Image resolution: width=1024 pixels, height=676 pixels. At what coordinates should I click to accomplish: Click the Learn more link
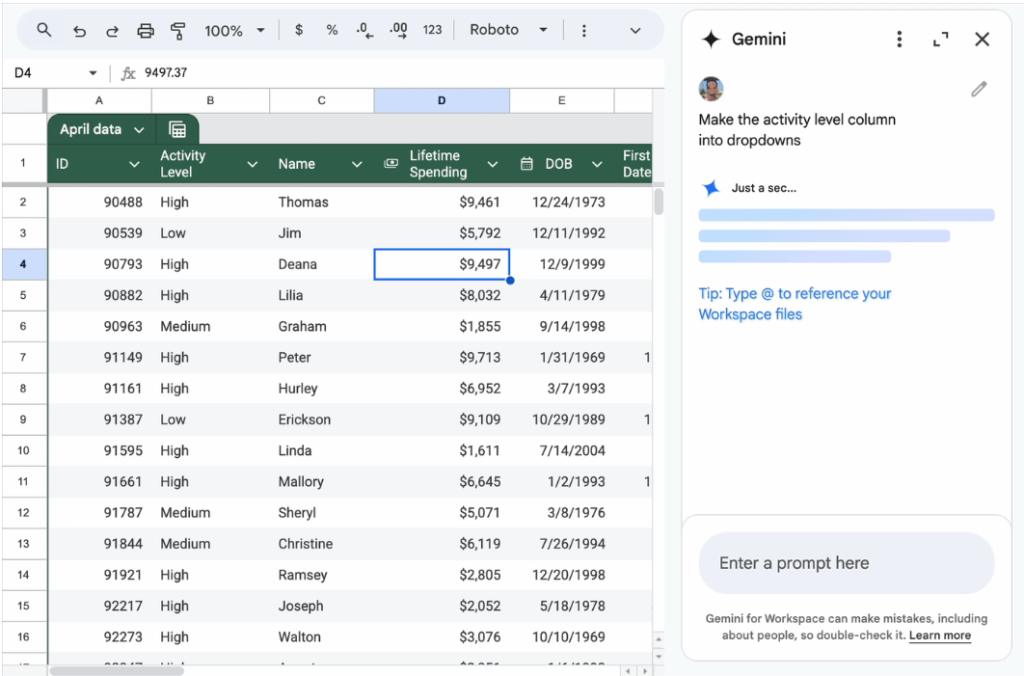(939, 635)
